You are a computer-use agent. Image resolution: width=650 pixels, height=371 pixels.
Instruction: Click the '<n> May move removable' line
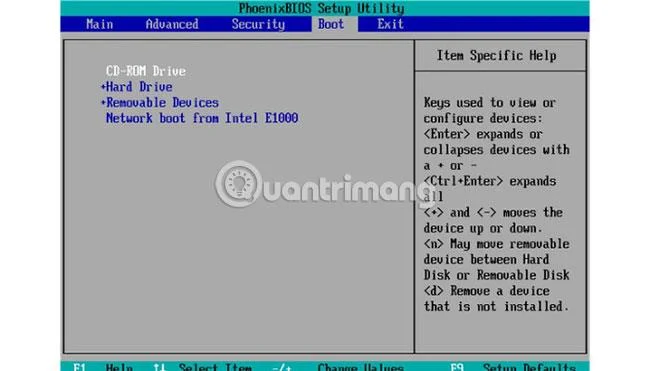tap(497, 244)
